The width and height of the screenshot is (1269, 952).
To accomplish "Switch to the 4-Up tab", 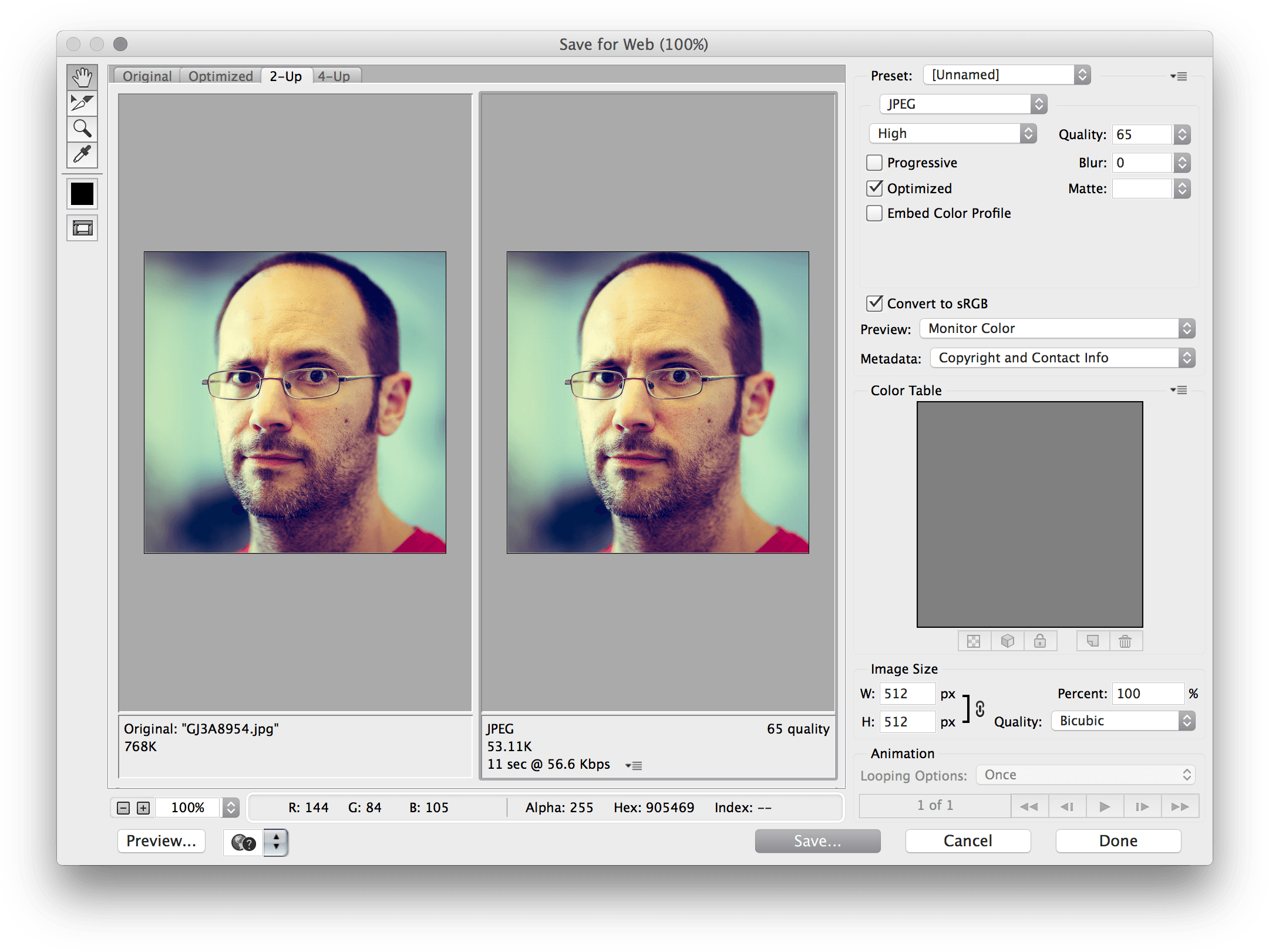I will (334, 76).
